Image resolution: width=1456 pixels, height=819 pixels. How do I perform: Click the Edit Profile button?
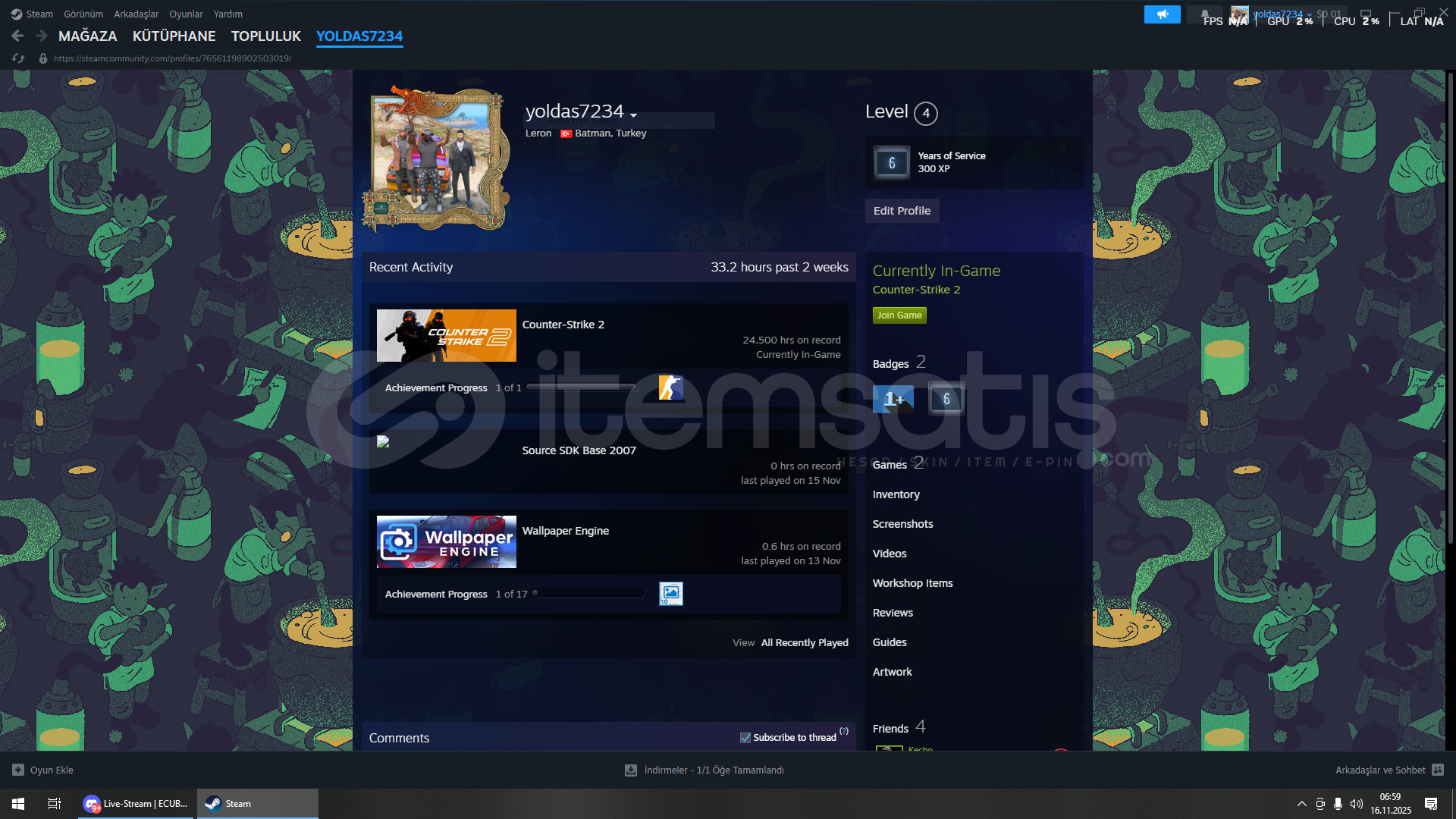(902, 211)
